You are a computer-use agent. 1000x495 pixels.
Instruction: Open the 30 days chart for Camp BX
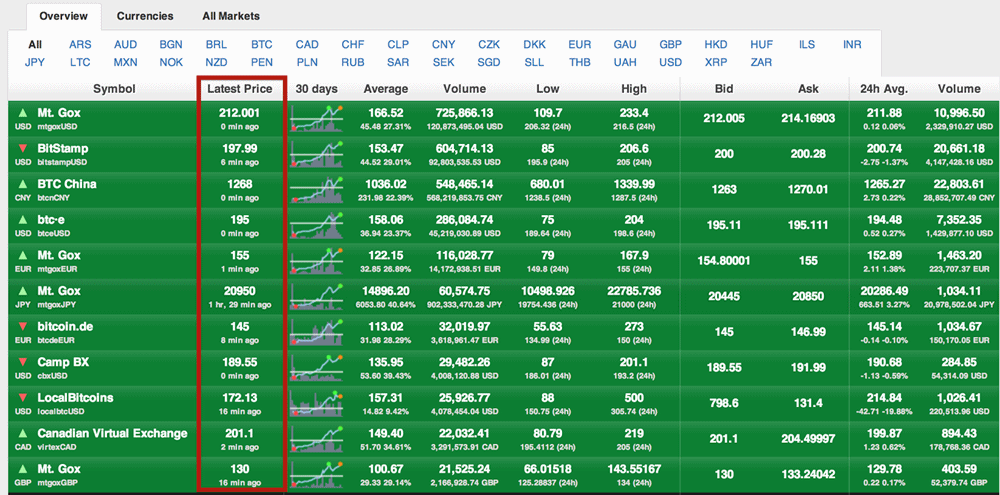point(317,368)
